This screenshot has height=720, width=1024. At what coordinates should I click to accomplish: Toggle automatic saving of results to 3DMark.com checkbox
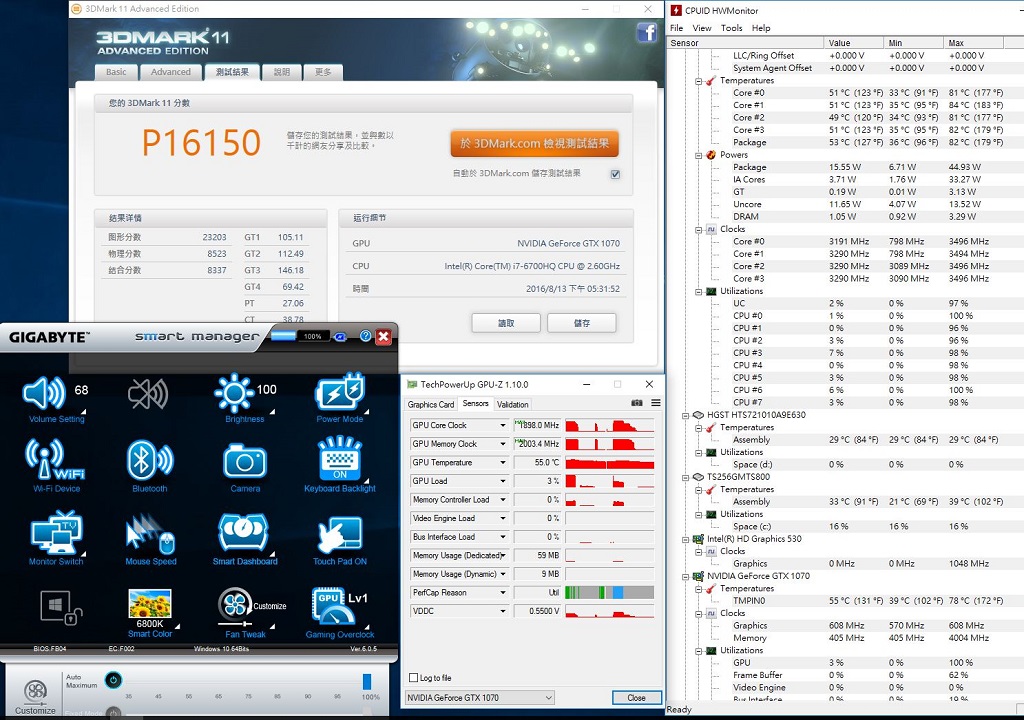click(615, 174)
